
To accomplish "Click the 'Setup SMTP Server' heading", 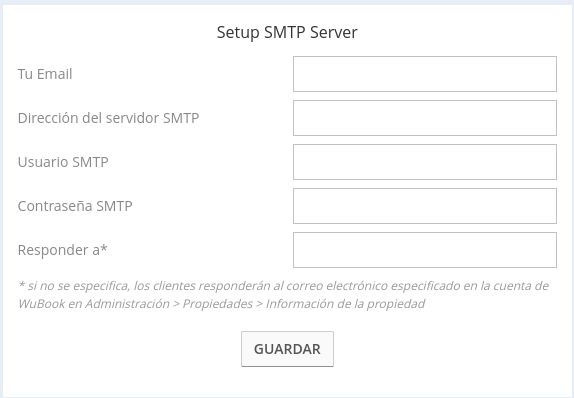I will coord(287,32).
